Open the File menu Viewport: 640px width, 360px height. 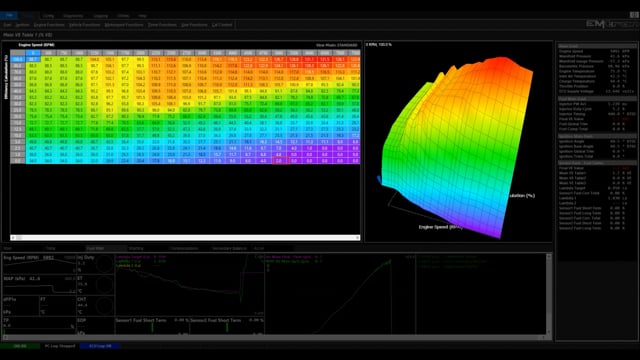click(x=9, y=16)
